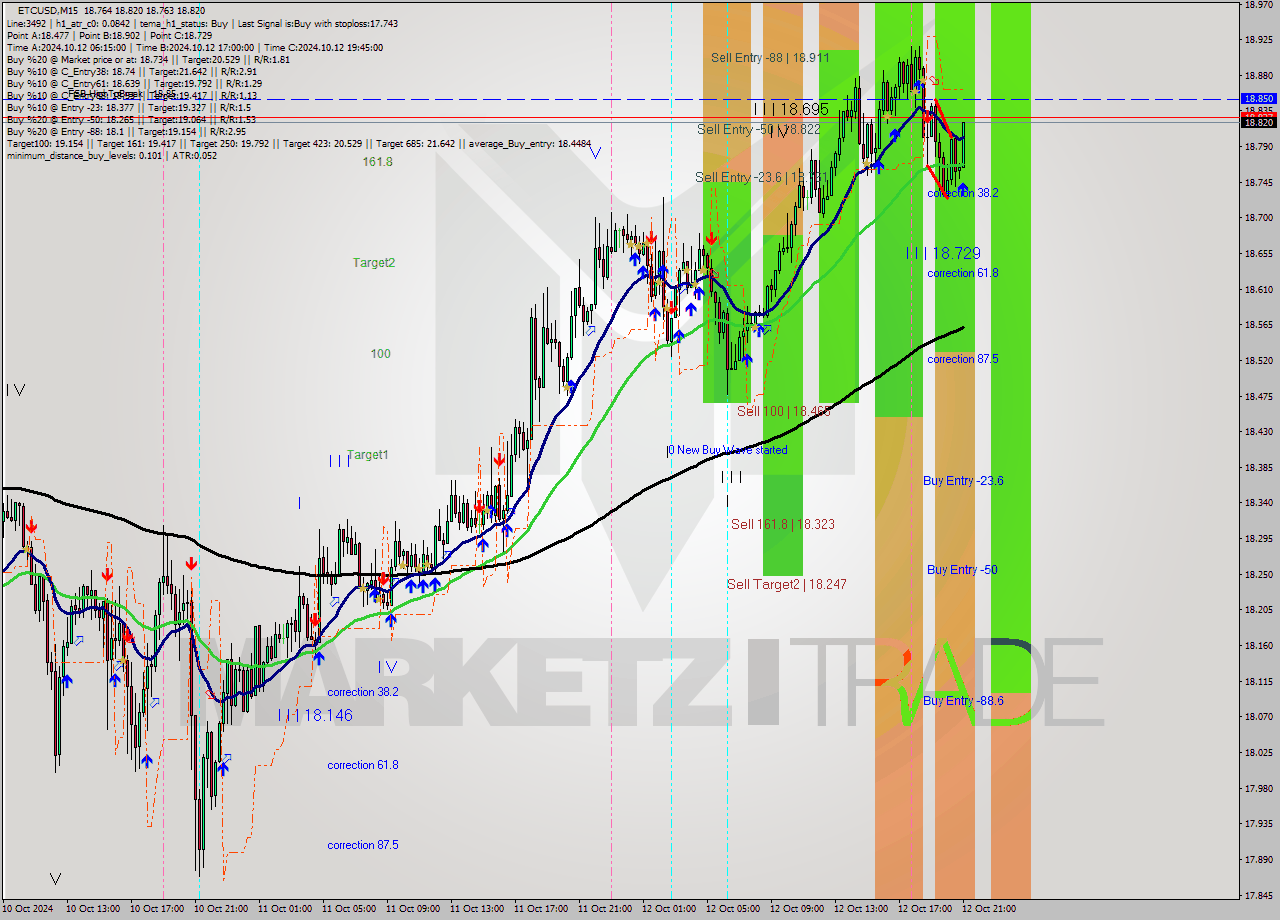The width and height of the screenshot is (1280, 920).
Task: Click the 'Buy %10 @ C_Entry61' info line
Action: pos(133,83)
